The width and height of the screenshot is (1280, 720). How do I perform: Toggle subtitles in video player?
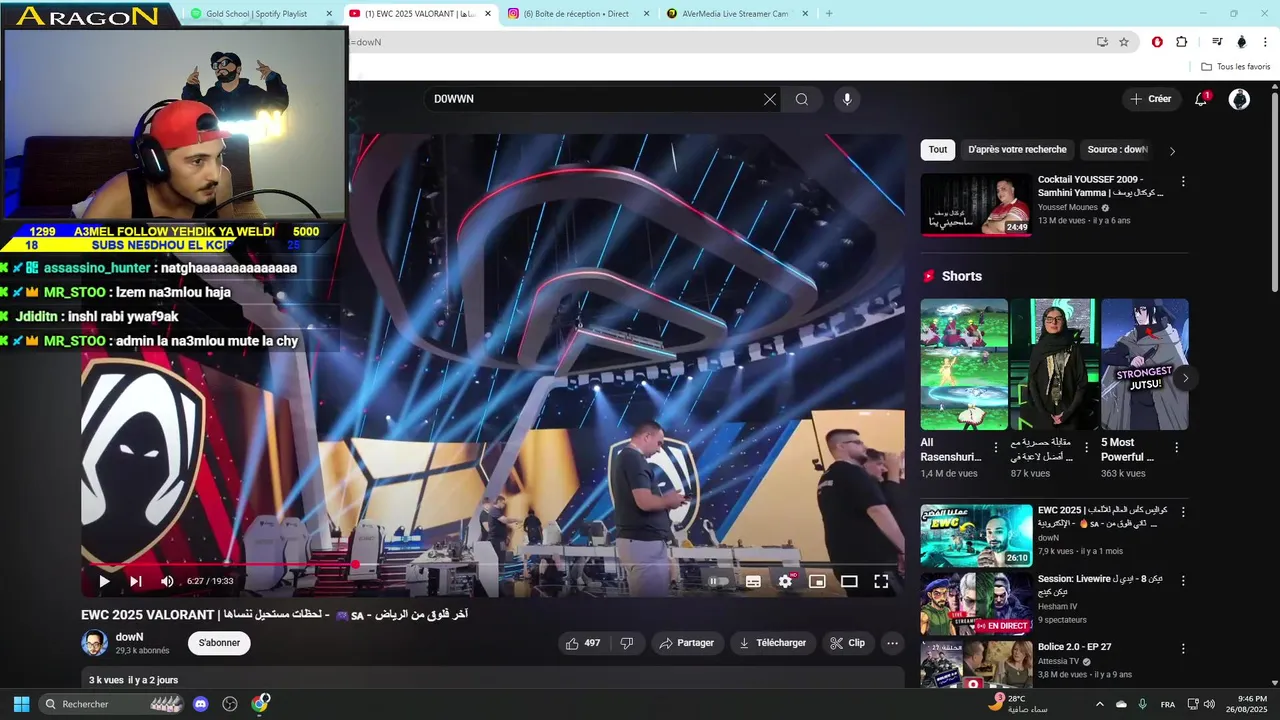click(x=753, y=581)
